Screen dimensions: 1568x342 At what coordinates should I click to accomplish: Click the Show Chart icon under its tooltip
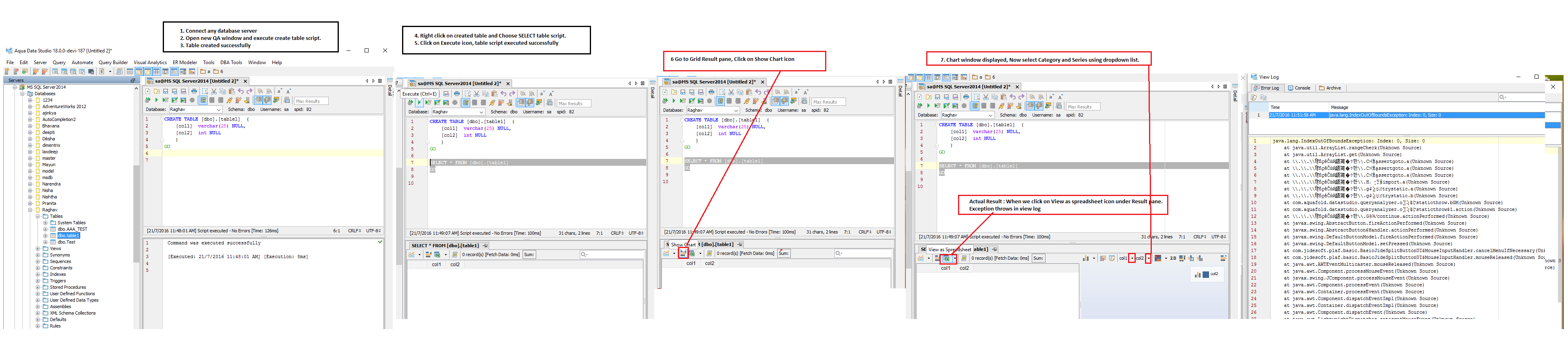(683, 253)
